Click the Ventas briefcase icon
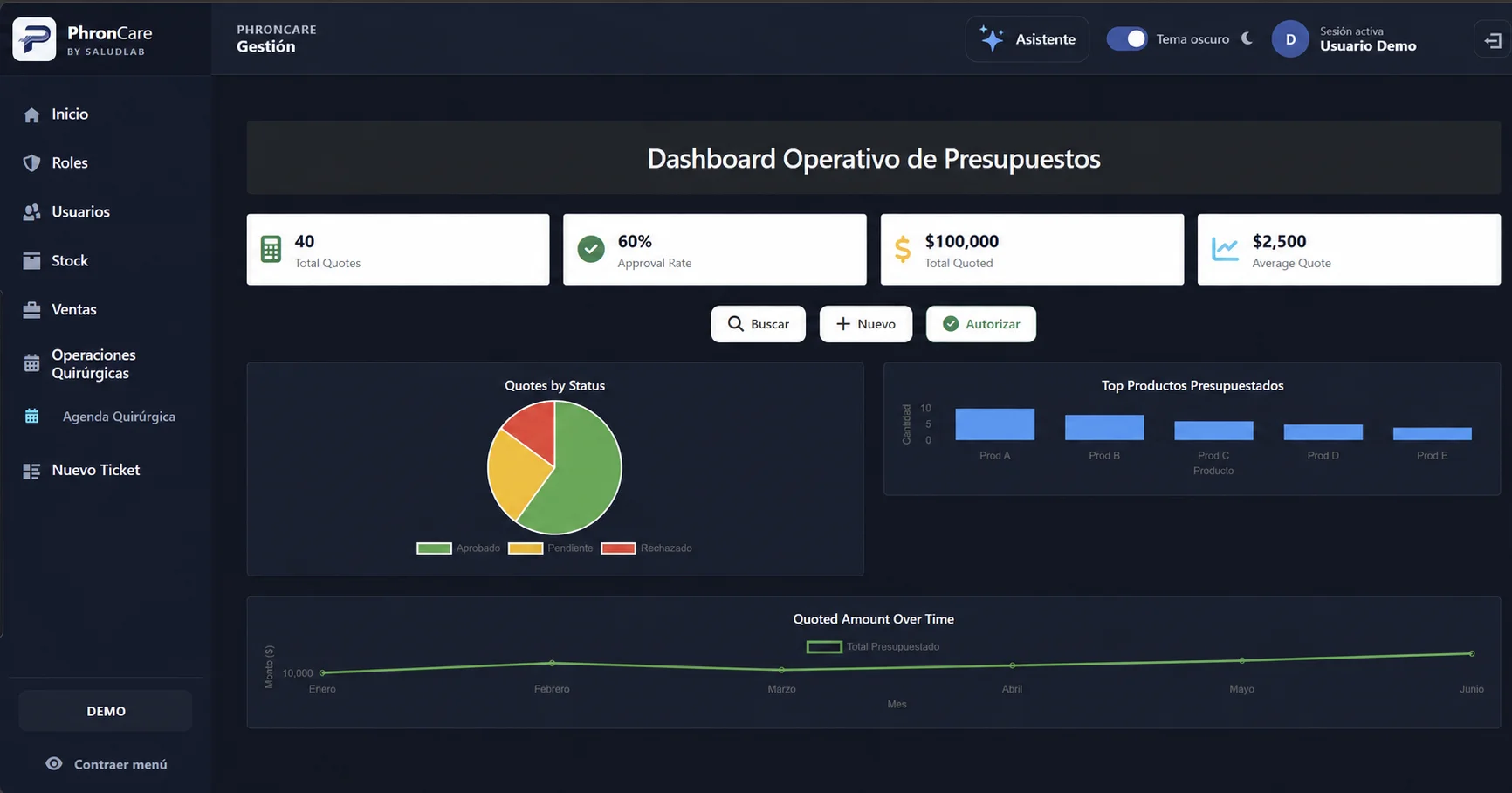The height and width of the screenshot is (793, 1512). (31, 310)
